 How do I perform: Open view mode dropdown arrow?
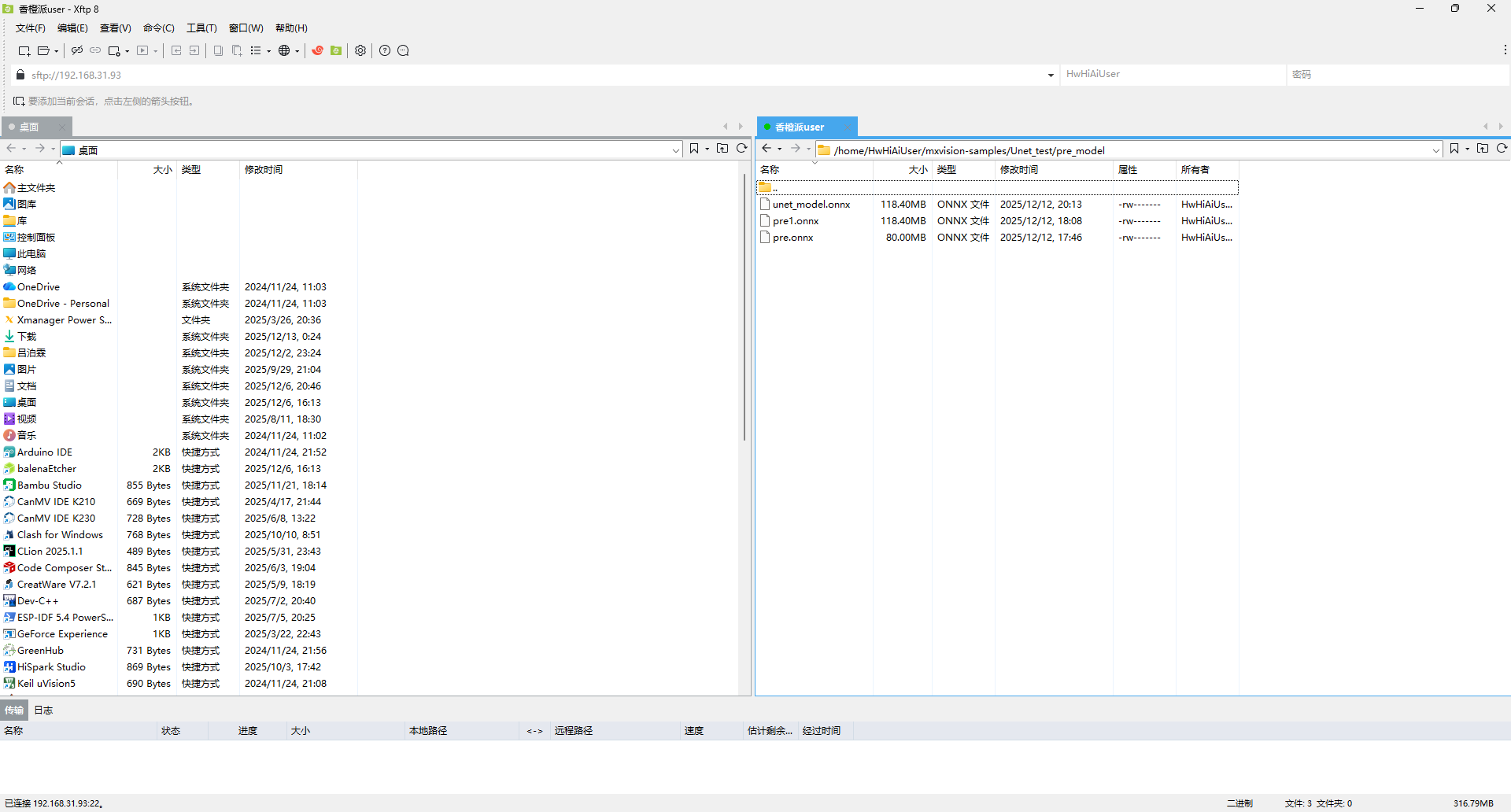point(268,51)
